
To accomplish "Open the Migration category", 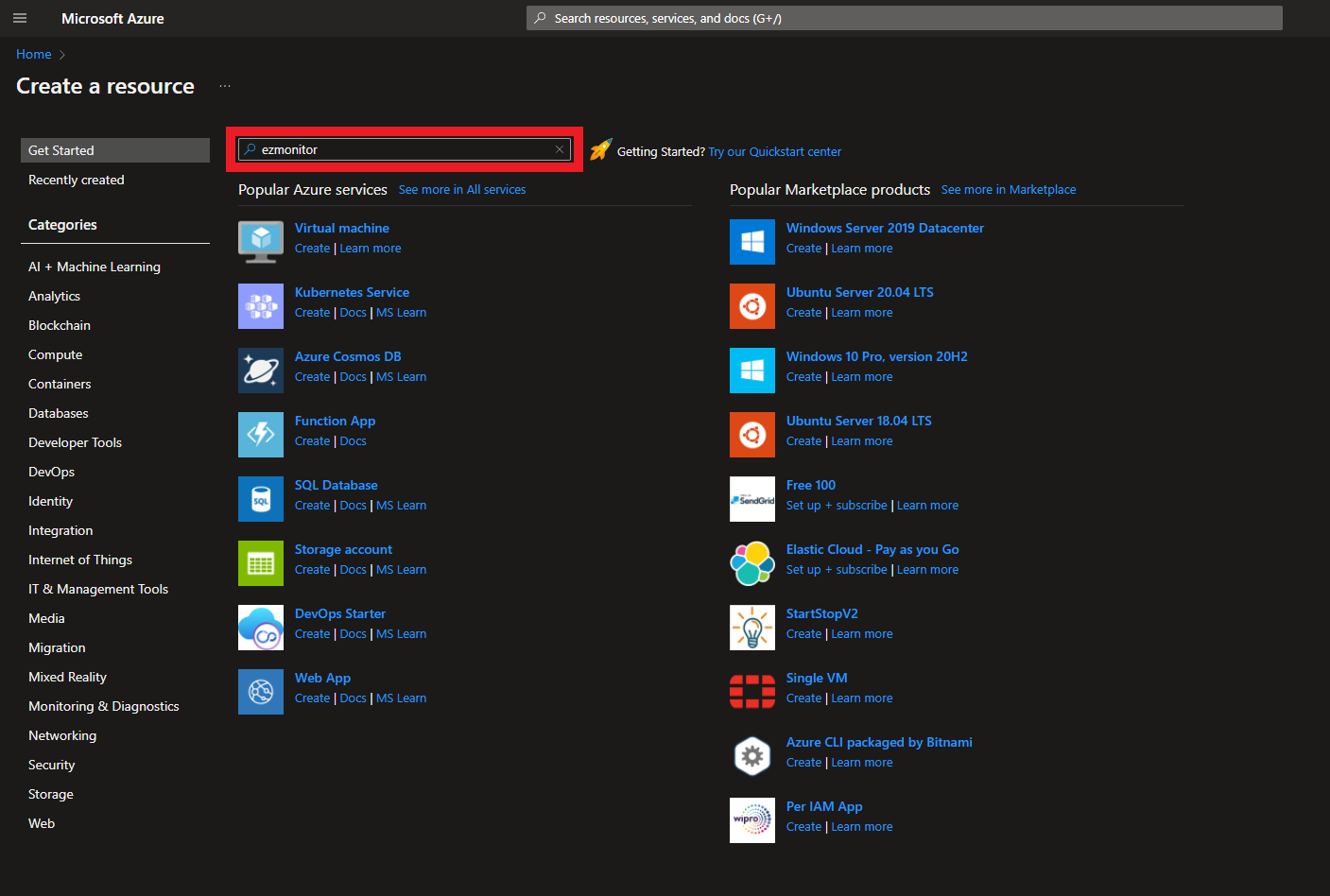I will (x=57, y=647).
